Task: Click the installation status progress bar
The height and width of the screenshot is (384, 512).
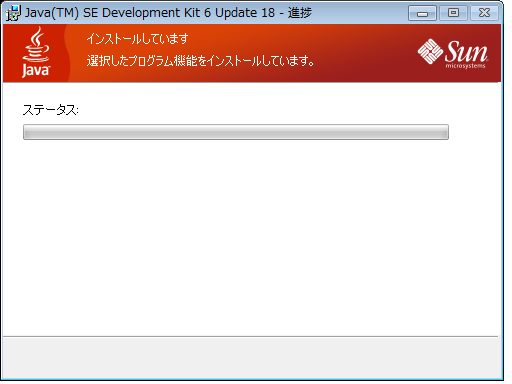Action: point(236,132)
